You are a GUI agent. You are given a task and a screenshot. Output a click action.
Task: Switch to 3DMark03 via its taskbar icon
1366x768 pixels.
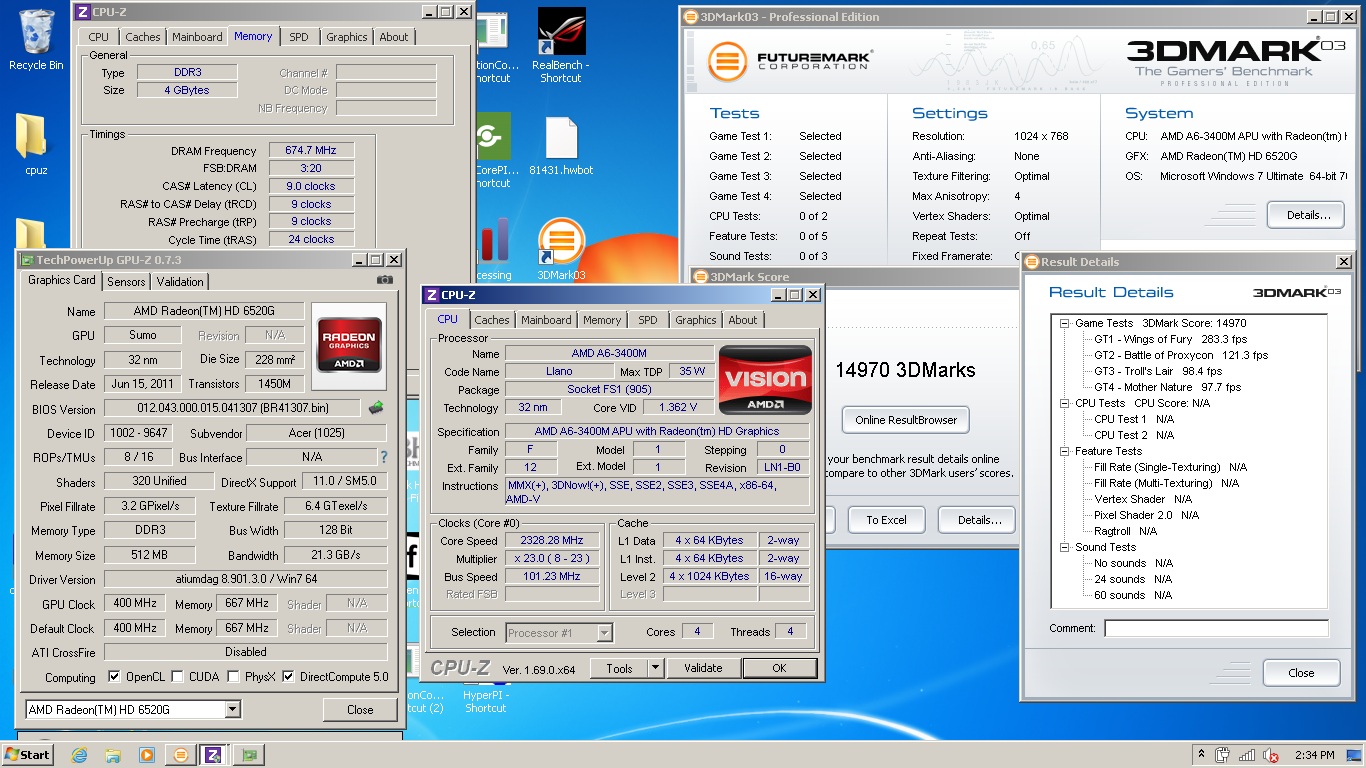tap(181, 755)
